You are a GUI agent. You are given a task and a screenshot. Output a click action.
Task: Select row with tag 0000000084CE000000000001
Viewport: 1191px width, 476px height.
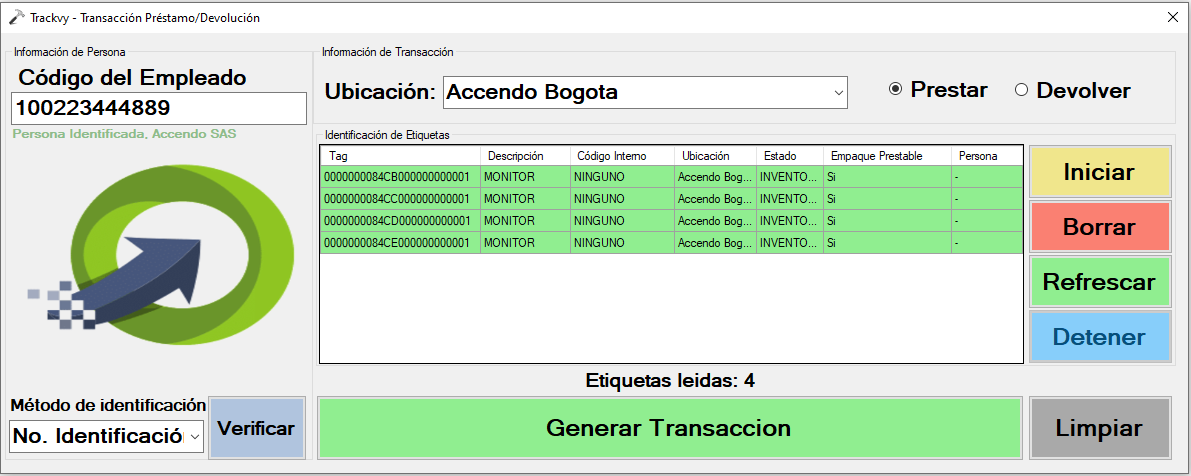point(671,243)
